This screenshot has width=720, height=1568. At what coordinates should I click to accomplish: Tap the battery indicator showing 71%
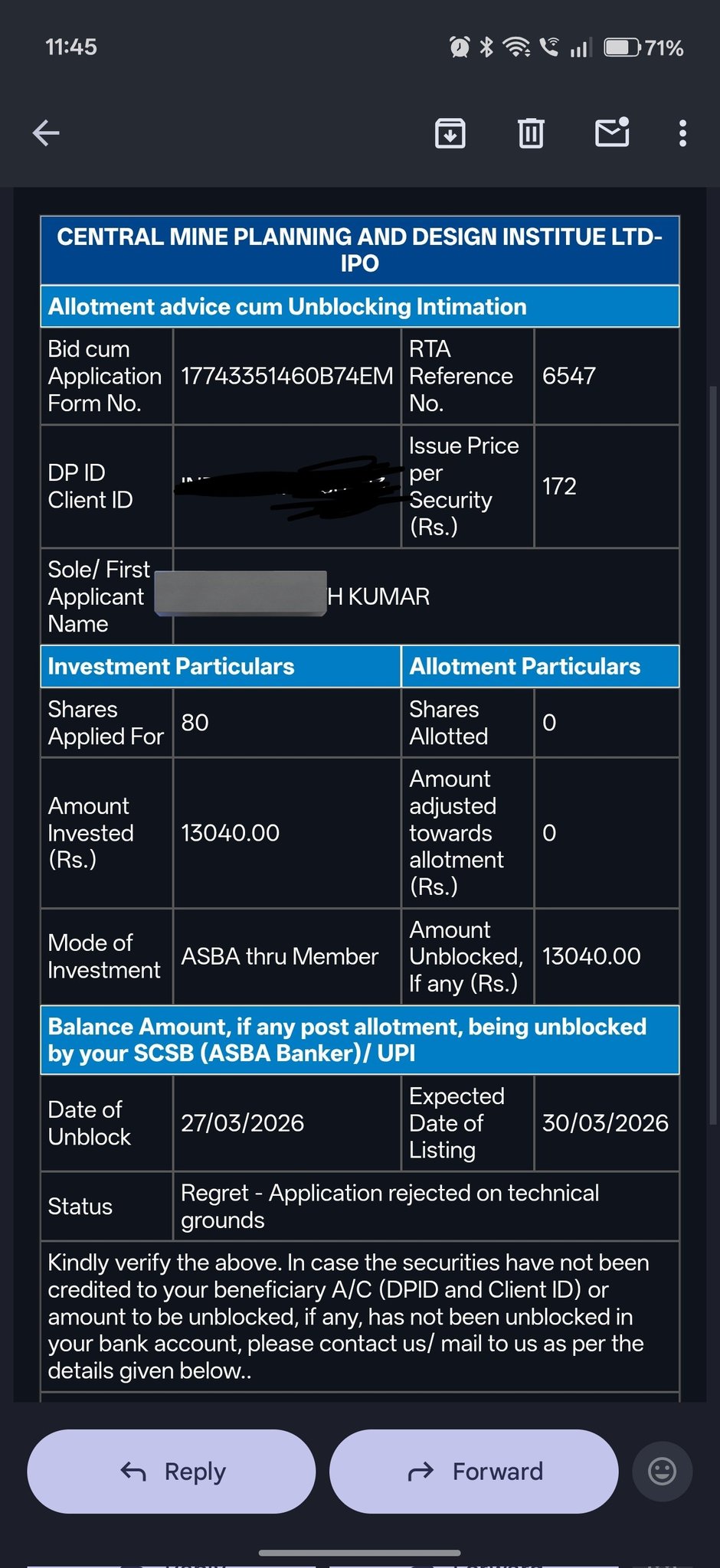[x=643, y=47]
